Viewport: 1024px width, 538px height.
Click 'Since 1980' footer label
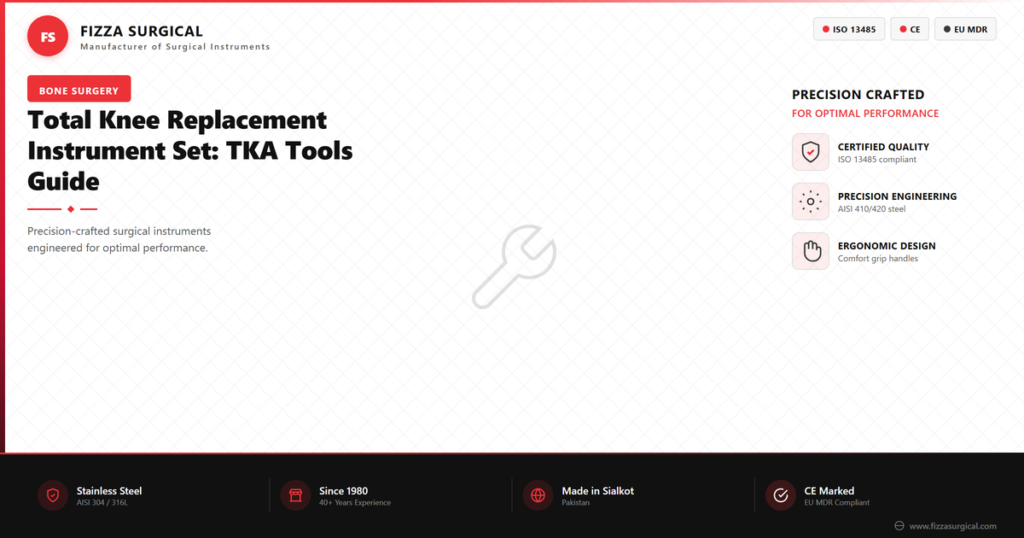coord(344,491)
